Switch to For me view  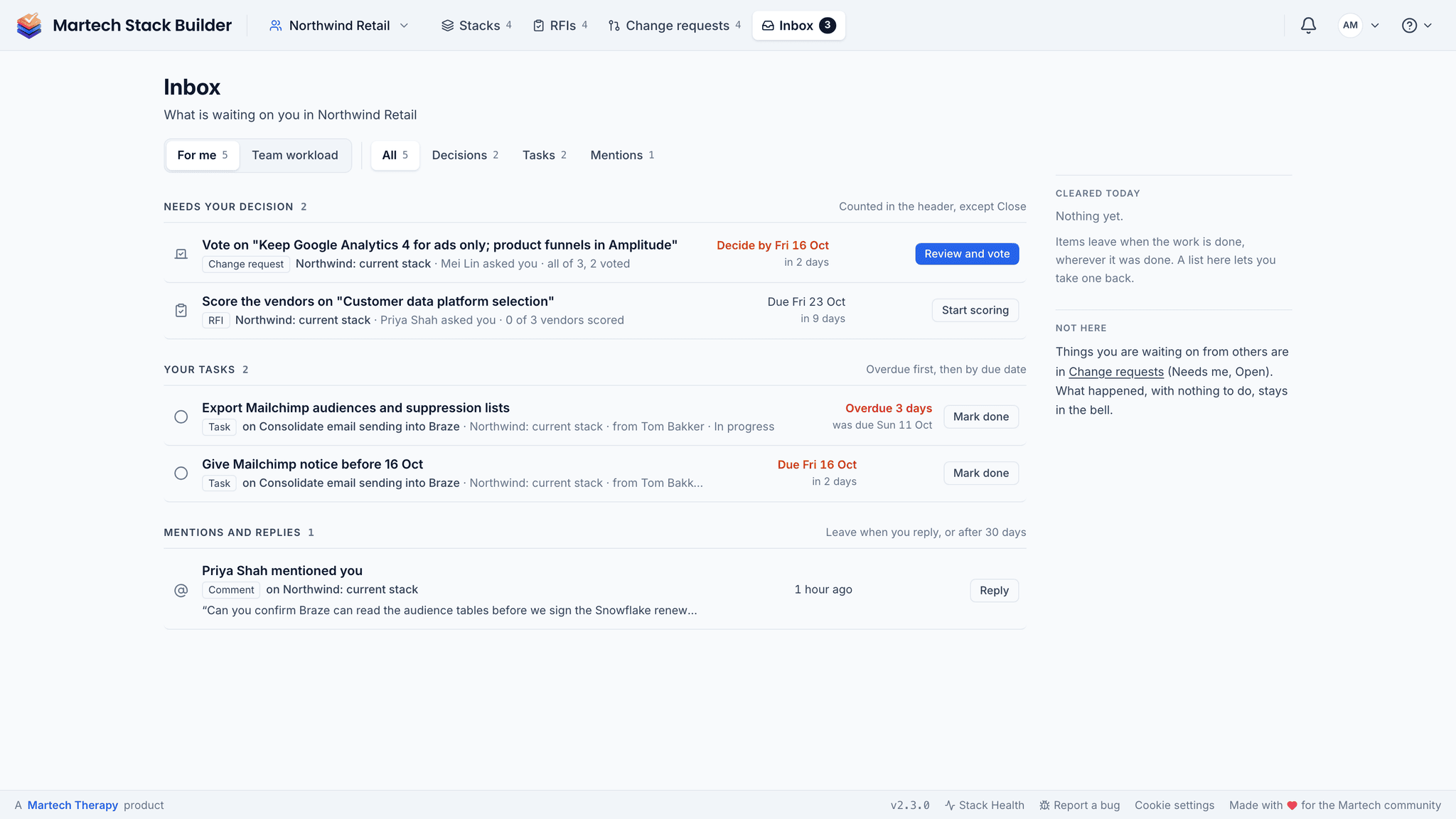[203, 155]
